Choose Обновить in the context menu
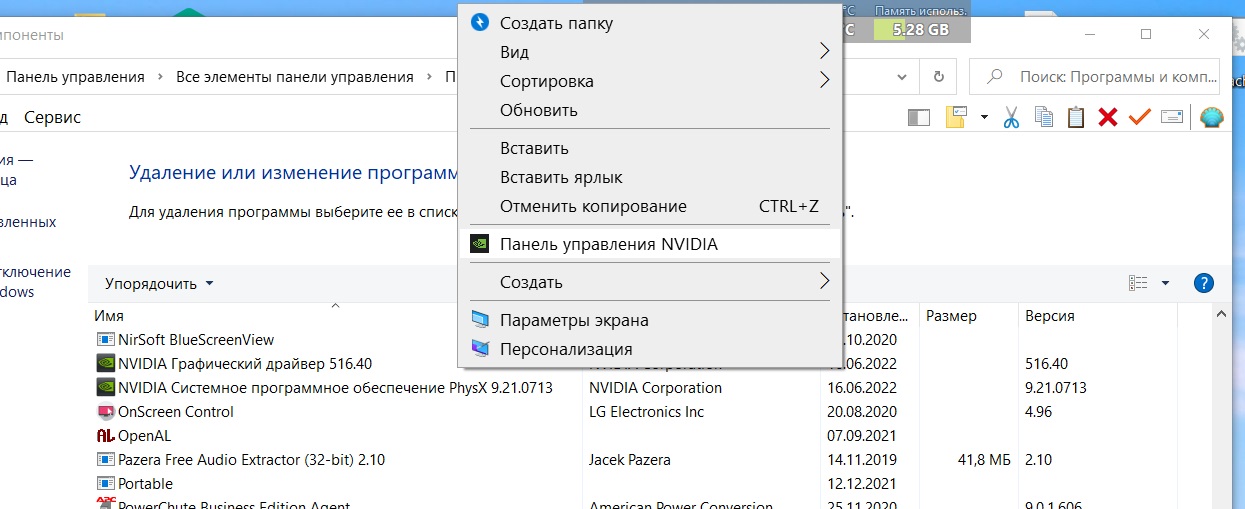This screenshot has width=1245, height=509. click(x=538, y=110)
